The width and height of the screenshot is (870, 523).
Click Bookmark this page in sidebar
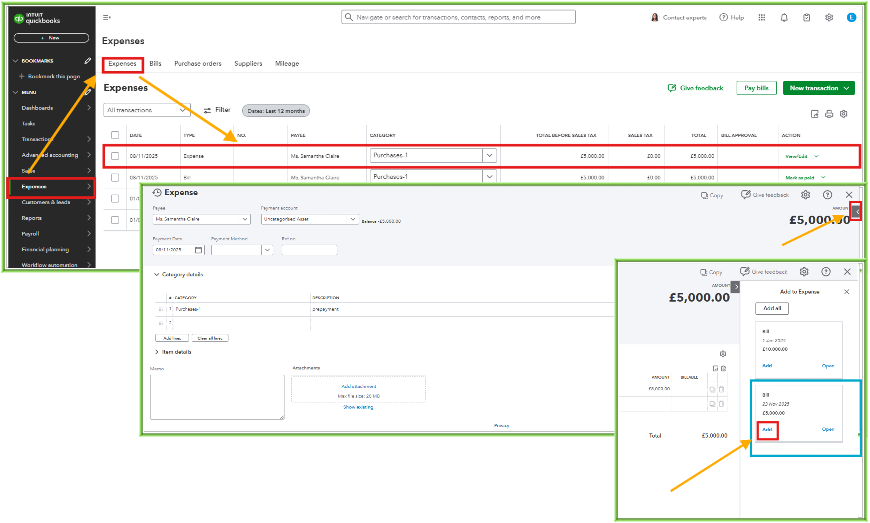click(50, 76)
